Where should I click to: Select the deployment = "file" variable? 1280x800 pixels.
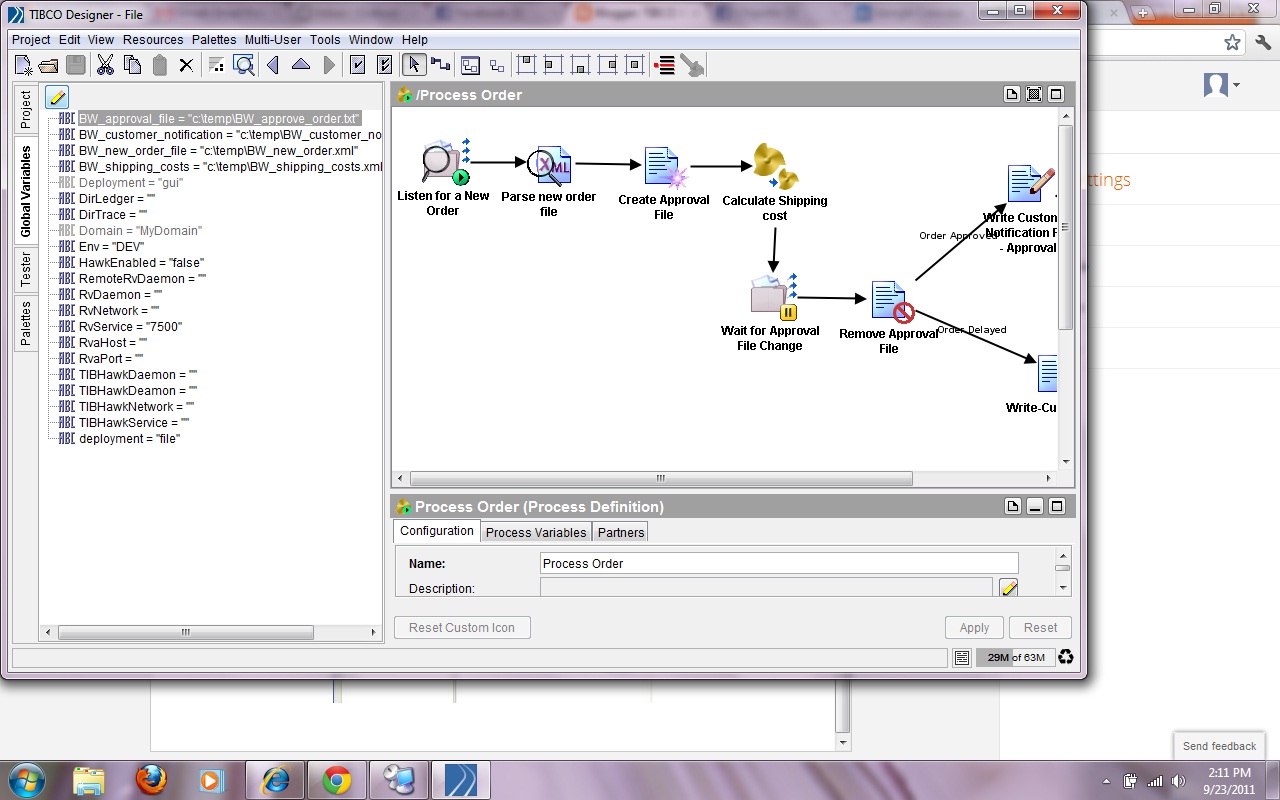(x=129, y=439)
